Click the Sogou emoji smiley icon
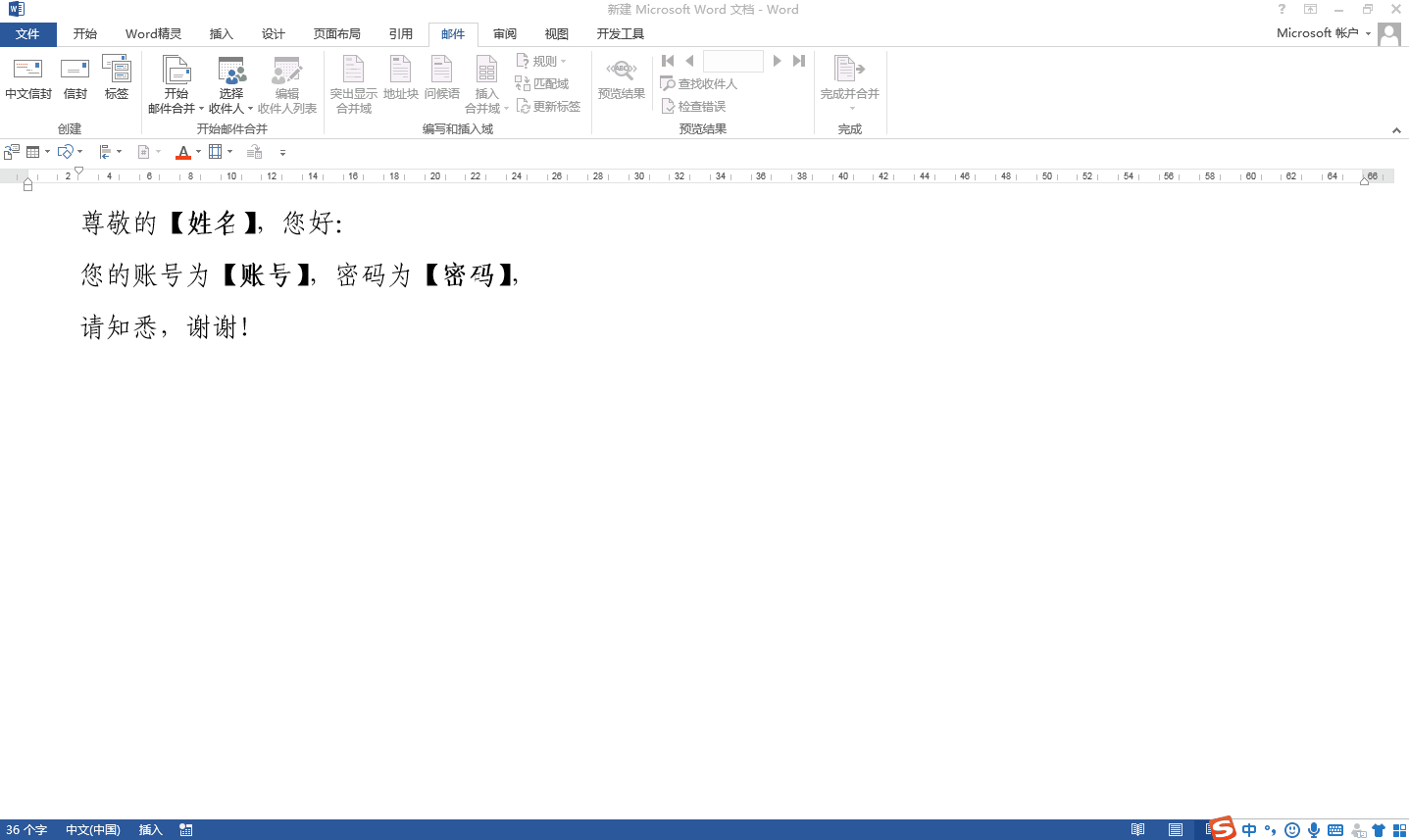Screen dimensions: 1409x840 tap(1291, 830)
